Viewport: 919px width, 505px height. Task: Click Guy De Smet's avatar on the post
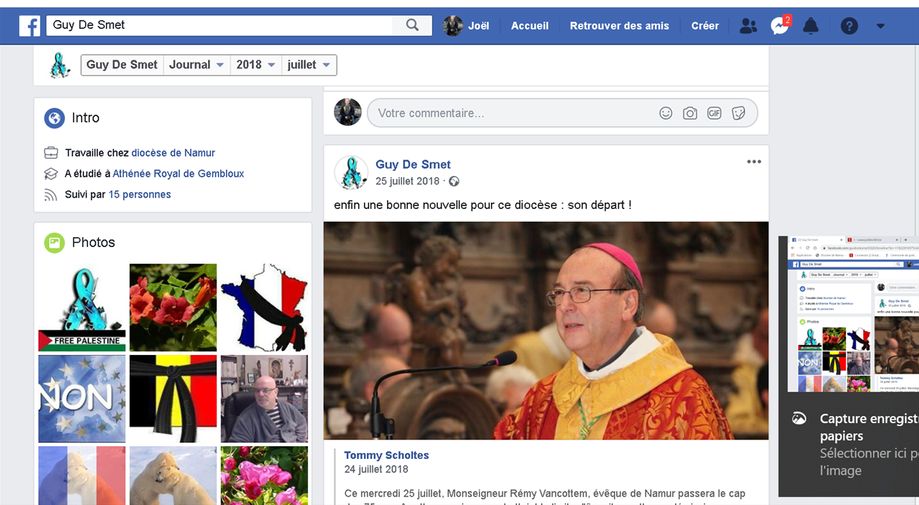click(351, 173)
